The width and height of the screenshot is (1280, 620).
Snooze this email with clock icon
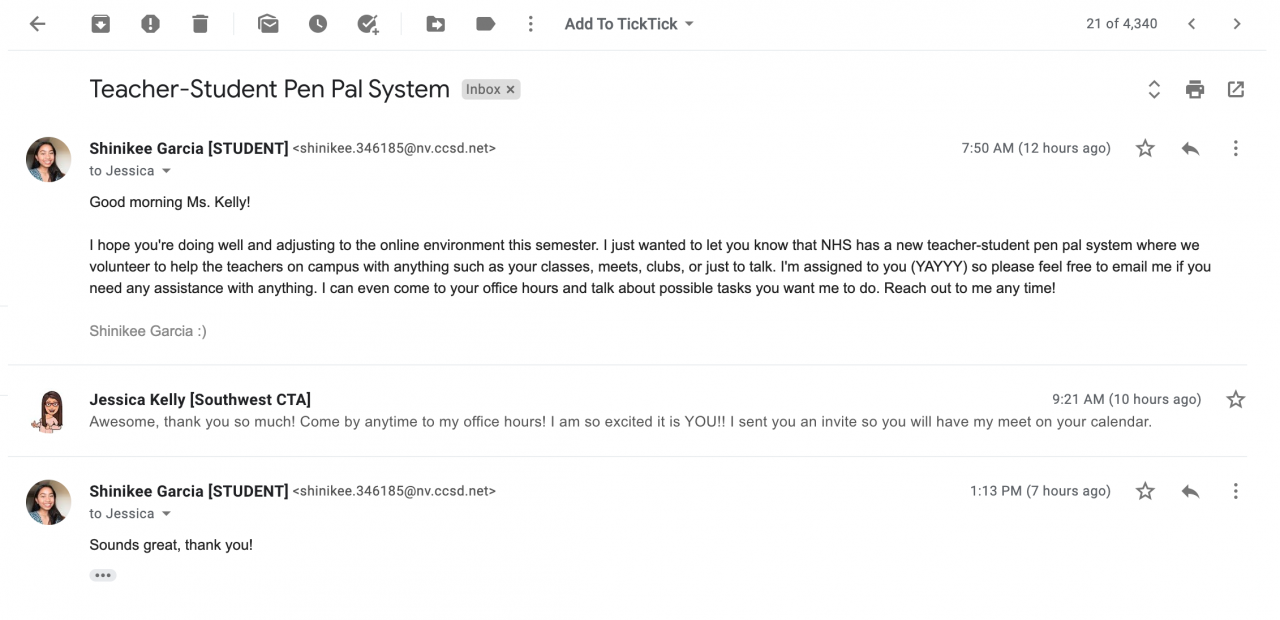[318, 24]
